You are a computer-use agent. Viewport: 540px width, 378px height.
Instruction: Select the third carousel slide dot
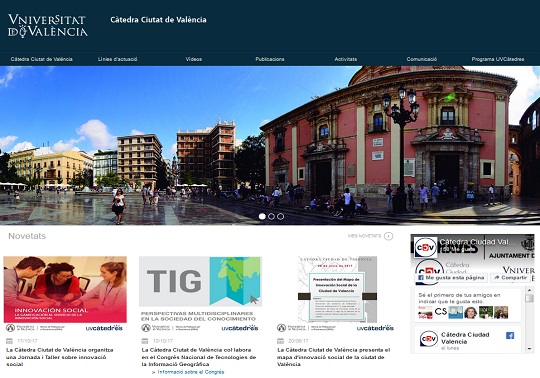pyautogui.click(x=281, y=217)
